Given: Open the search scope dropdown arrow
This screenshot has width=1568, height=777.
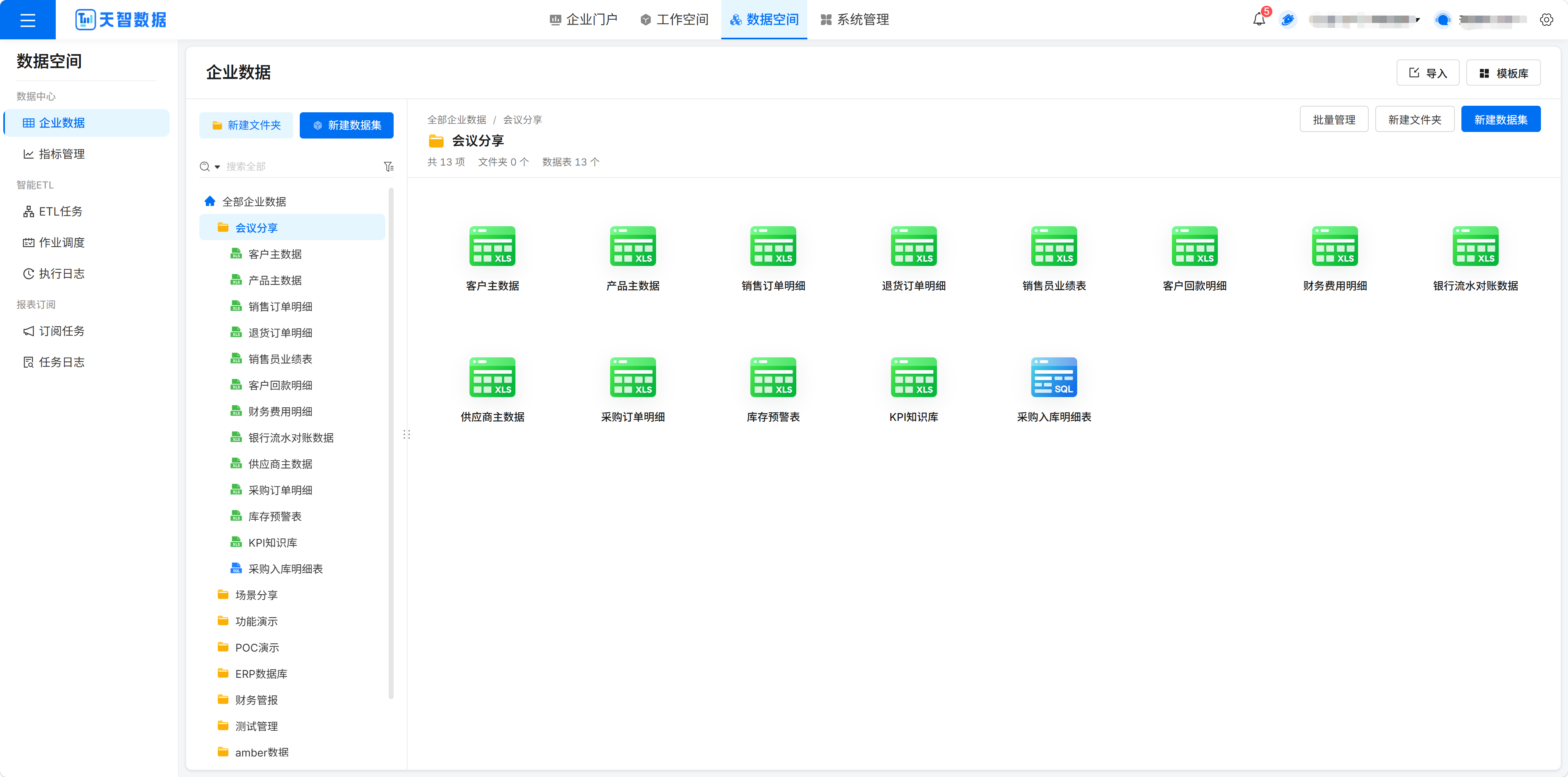Looking at the screenshot, I should pos(217,167).
